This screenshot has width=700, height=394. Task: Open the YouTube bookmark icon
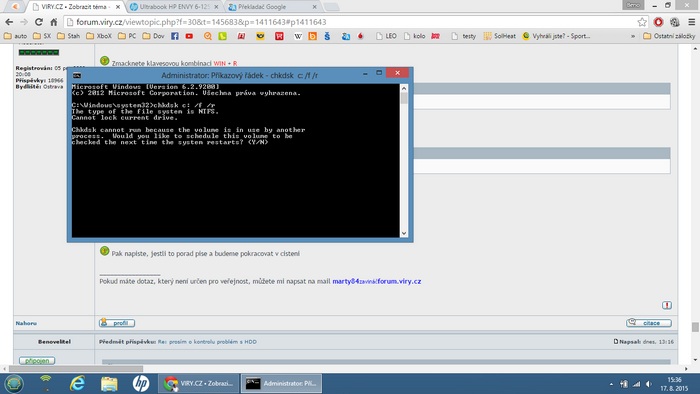coord(189,36)
